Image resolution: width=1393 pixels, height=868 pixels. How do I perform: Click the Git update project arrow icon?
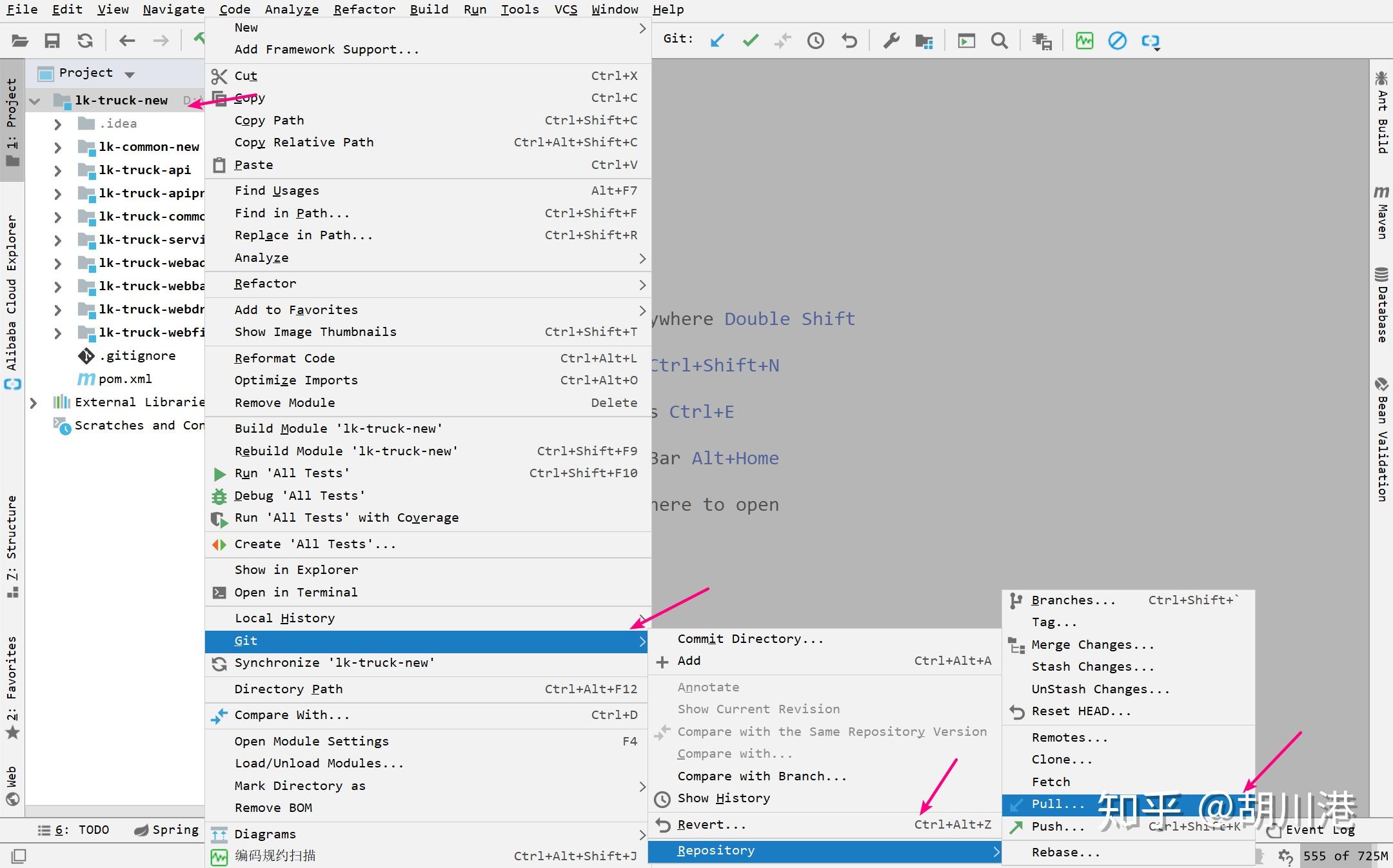(717, 41)
